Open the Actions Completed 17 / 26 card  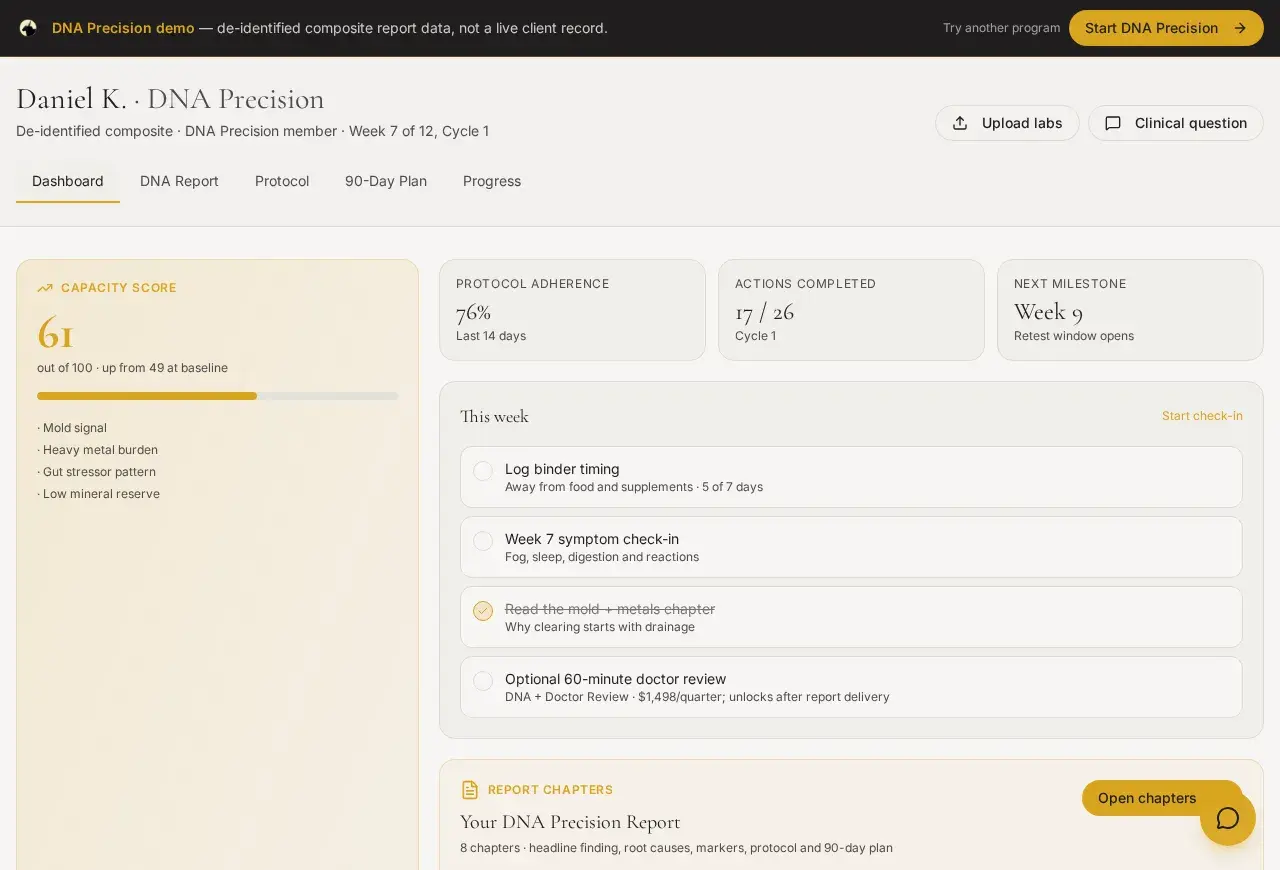point(851,310)
